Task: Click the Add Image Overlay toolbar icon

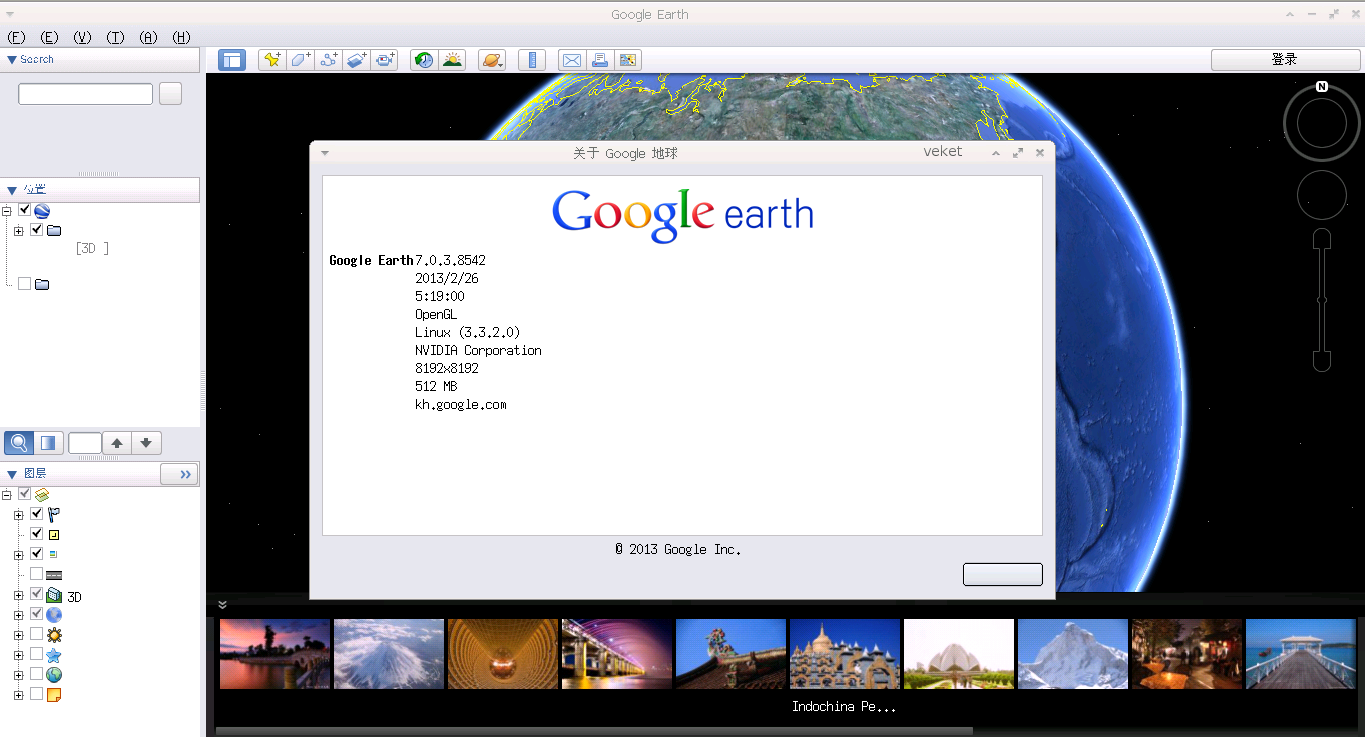Action: 357,60
